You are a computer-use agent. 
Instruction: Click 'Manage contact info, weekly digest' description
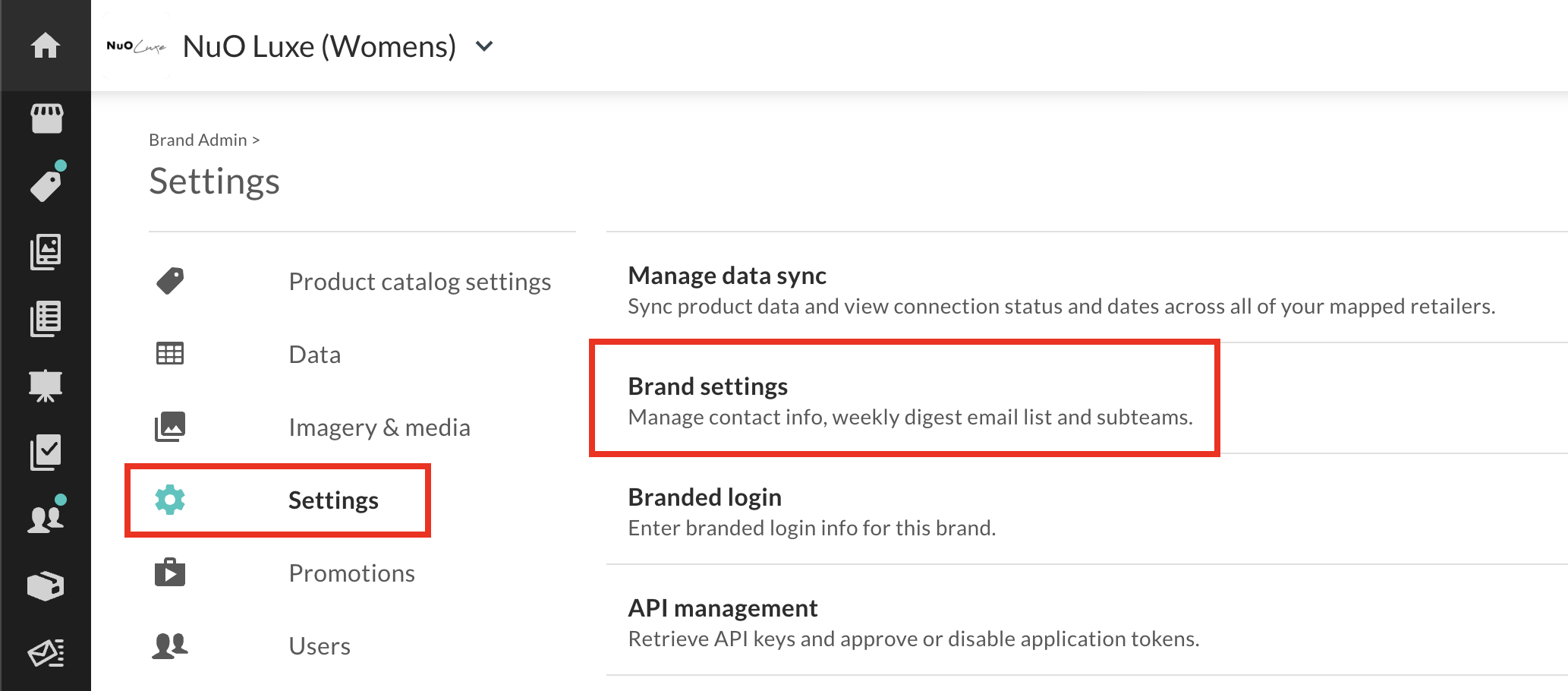pos(910,417)
